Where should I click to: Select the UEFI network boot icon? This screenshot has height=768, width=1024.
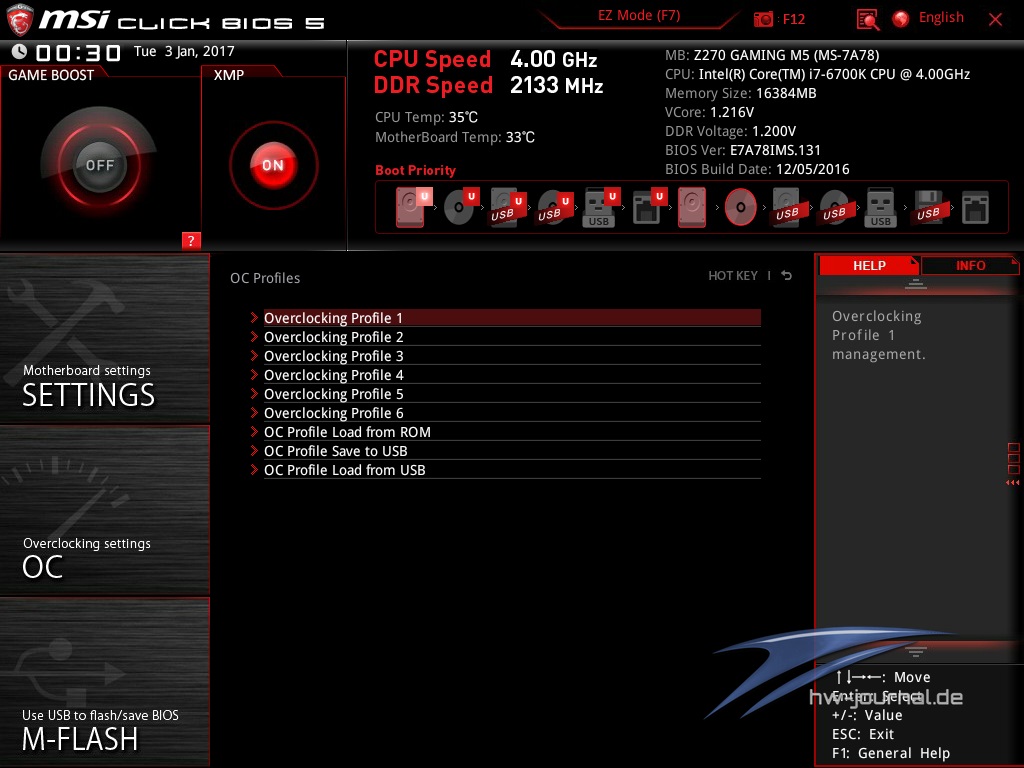click(x=648, y=208)
